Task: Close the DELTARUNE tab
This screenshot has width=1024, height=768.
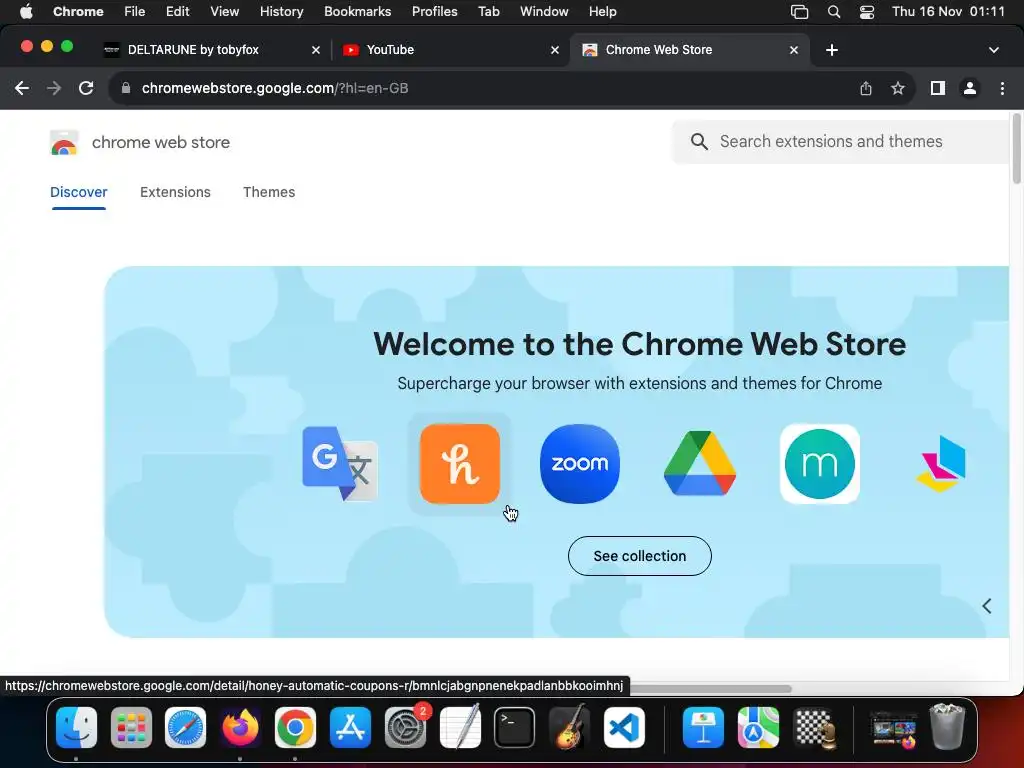Action: (315, 50)
